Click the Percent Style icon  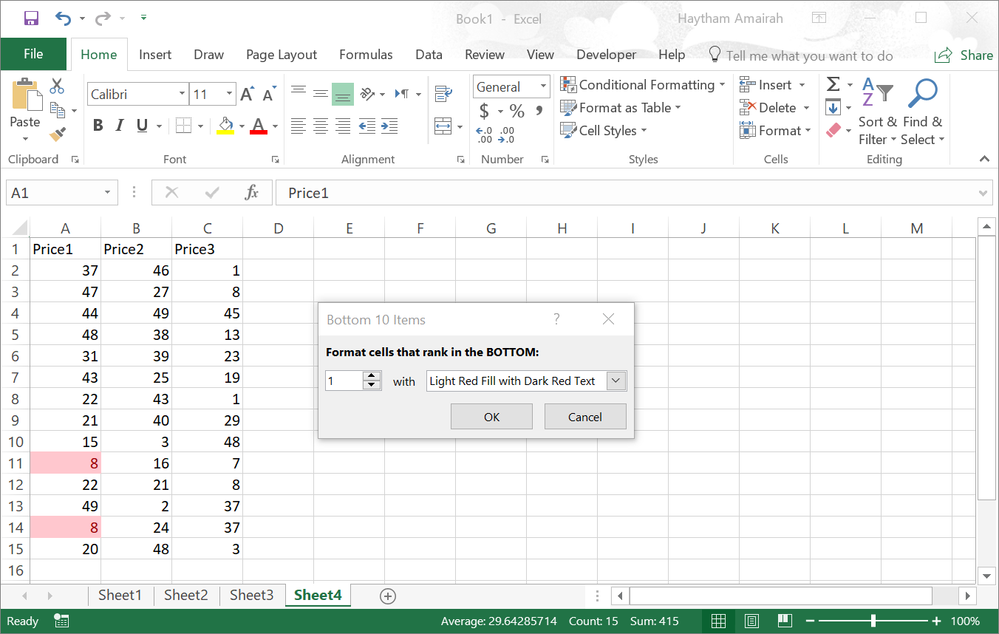coord(517,112)
